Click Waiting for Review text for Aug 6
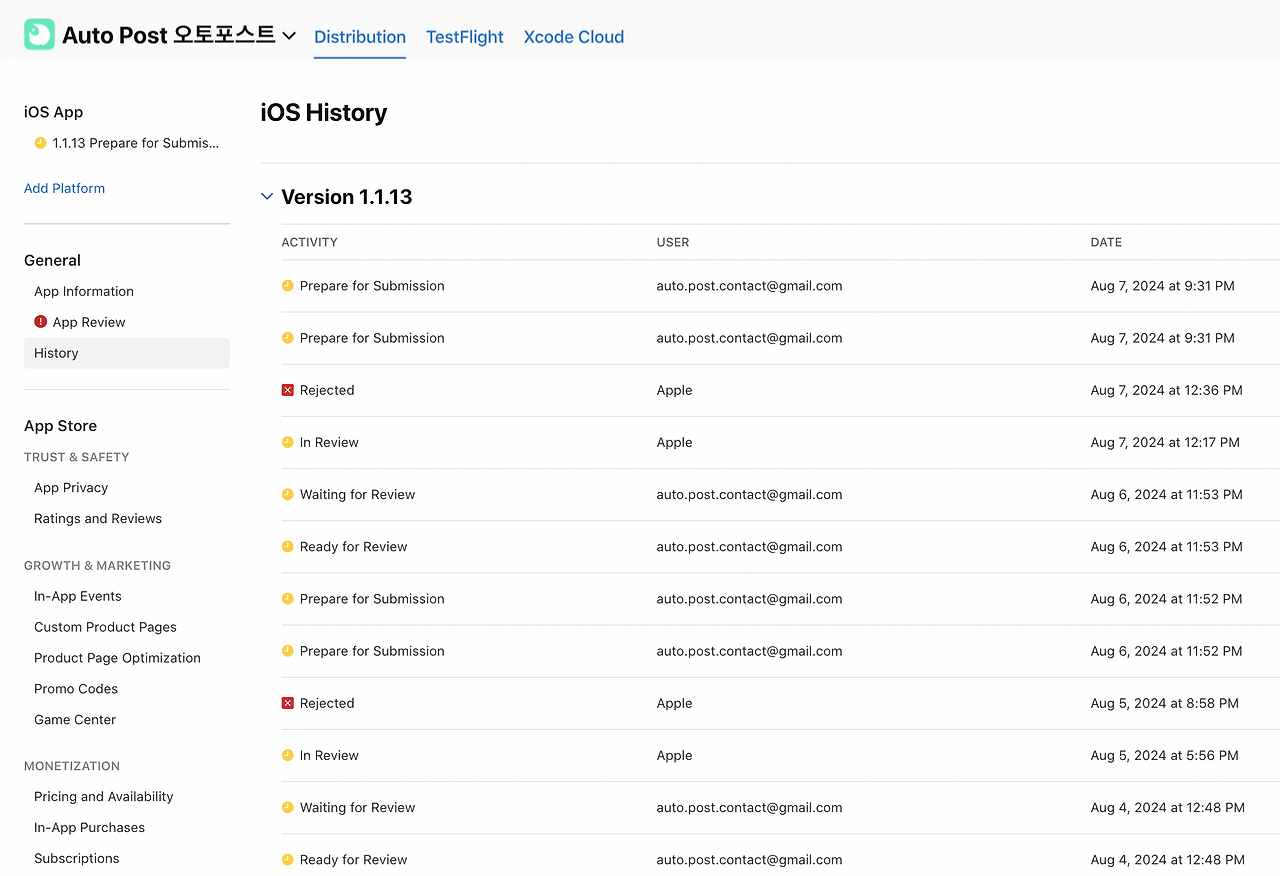1280x876 pixels. click(358, 494)
